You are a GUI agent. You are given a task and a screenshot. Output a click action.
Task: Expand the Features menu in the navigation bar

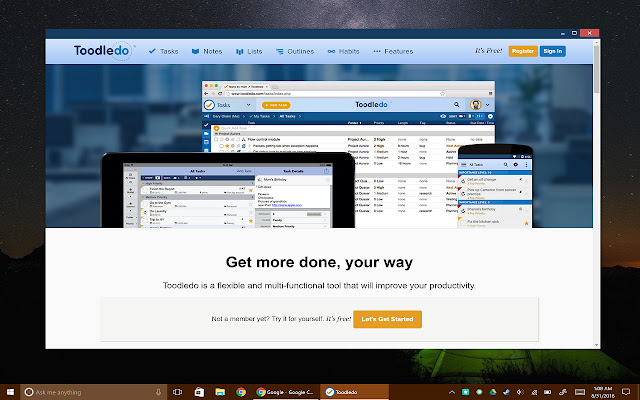393,51
